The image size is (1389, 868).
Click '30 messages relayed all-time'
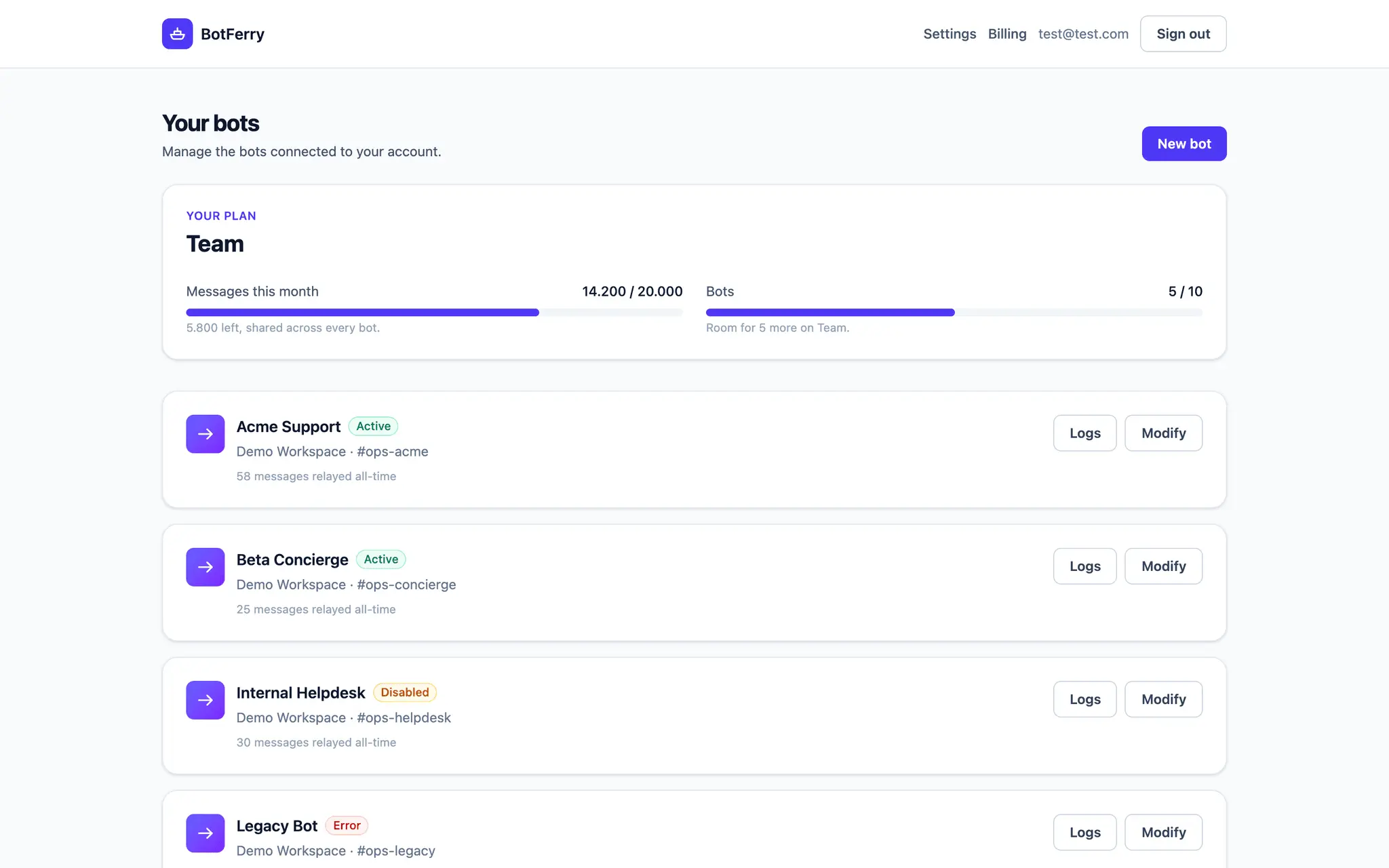pyautogui.click(x=316, y=742)
